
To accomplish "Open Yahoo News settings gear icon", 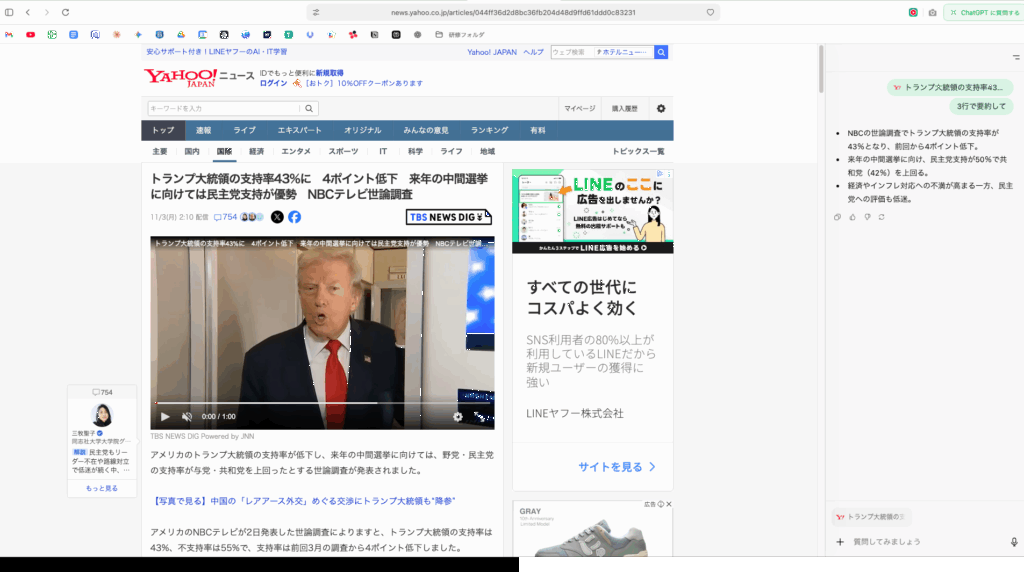I will 661,108.
